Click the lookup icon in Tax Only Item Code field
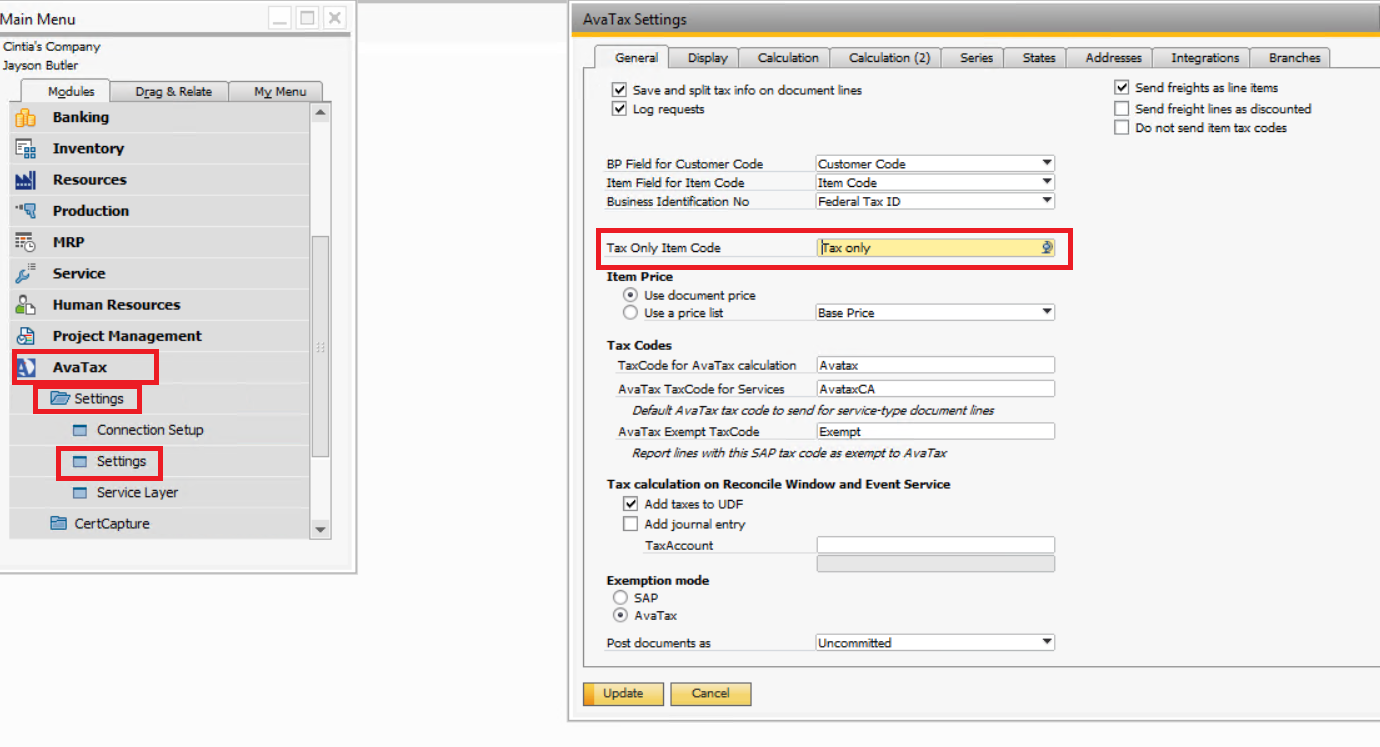Image resolution: width=1380 pixels, height=747 pixels. [1046, 248]
